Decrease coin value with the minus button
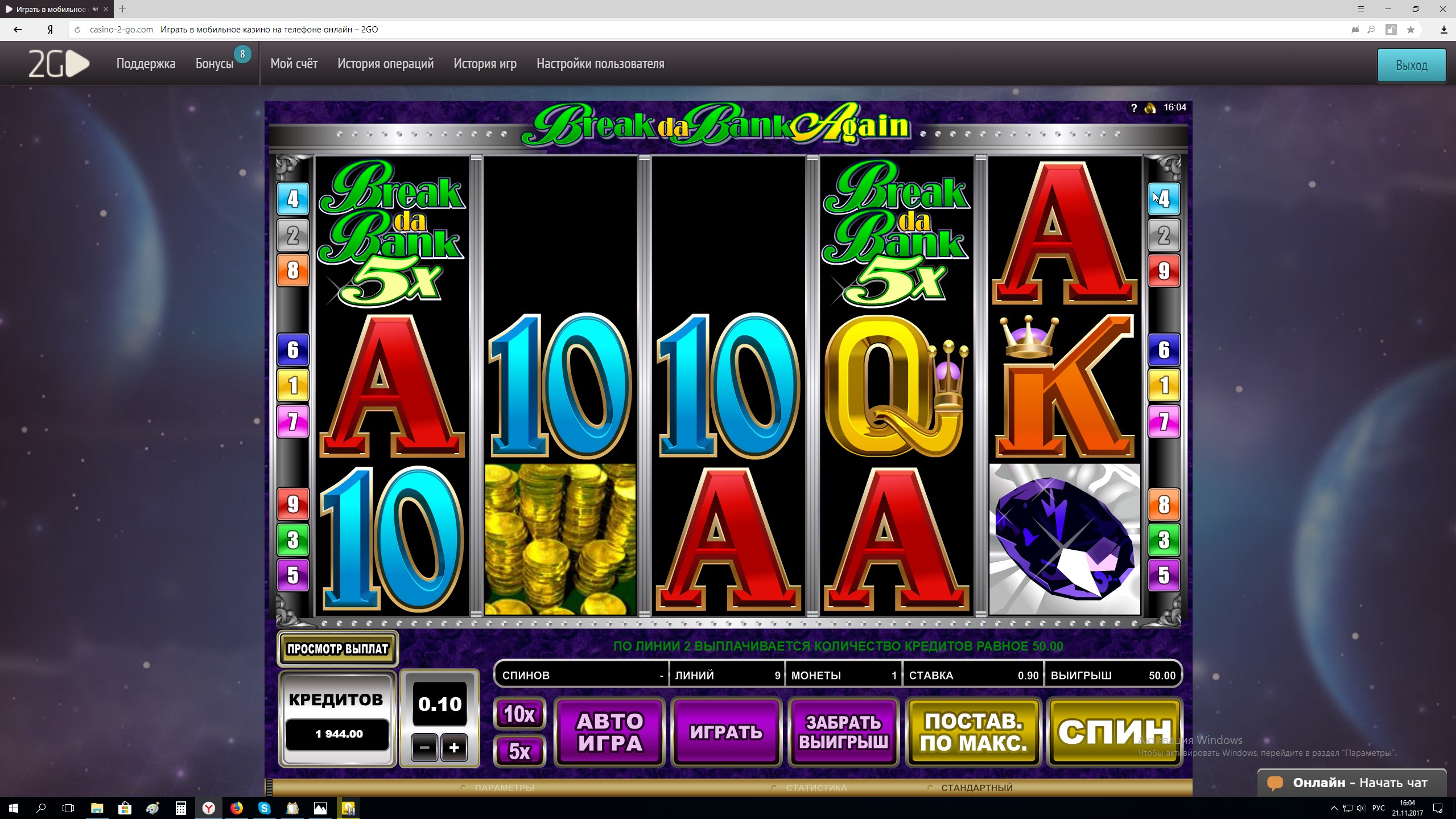The width and height of the screenshot is (1456, 819). (424, 748)
